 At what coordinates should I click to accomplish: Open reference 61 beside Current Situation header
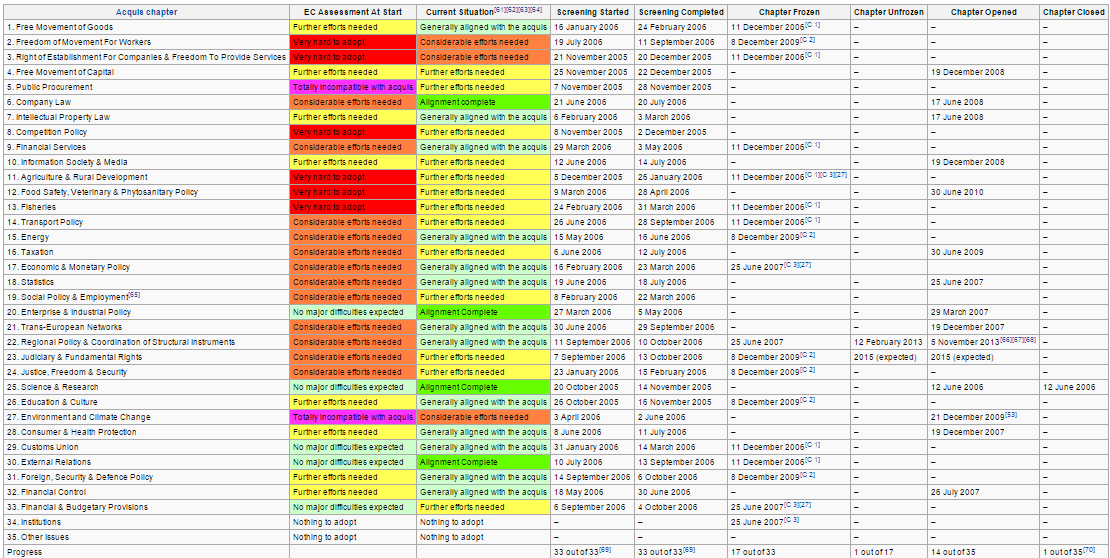pyautogui.click(x=498, y=10)
